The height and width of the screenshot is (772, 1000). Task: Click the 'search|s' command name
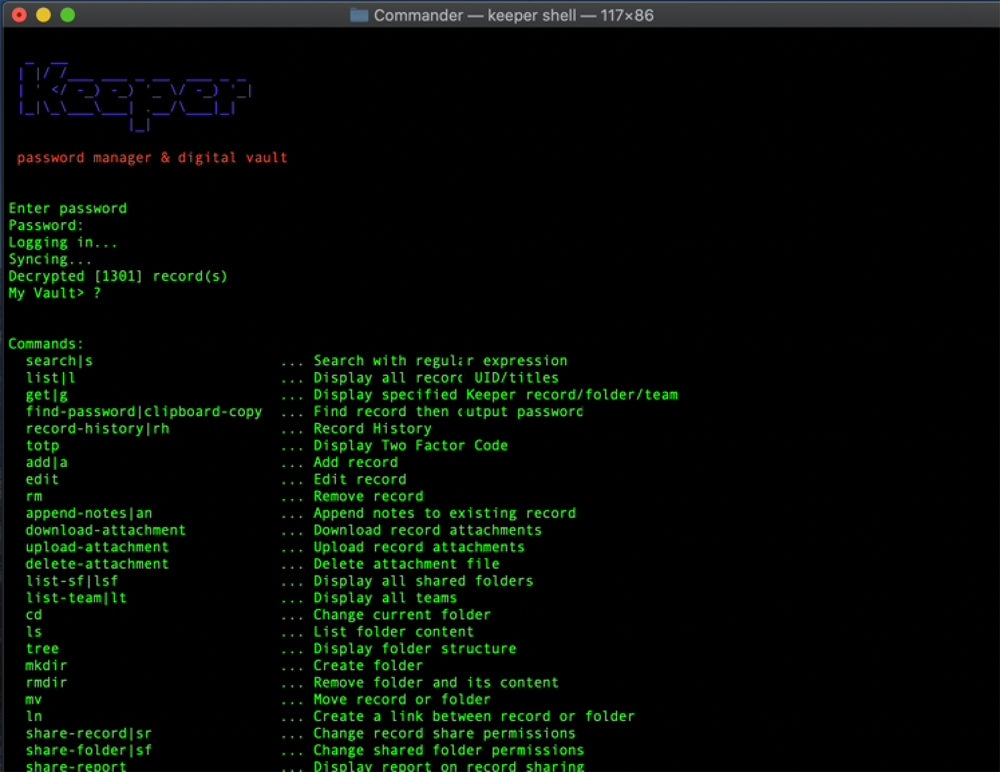tap(59, 361)
